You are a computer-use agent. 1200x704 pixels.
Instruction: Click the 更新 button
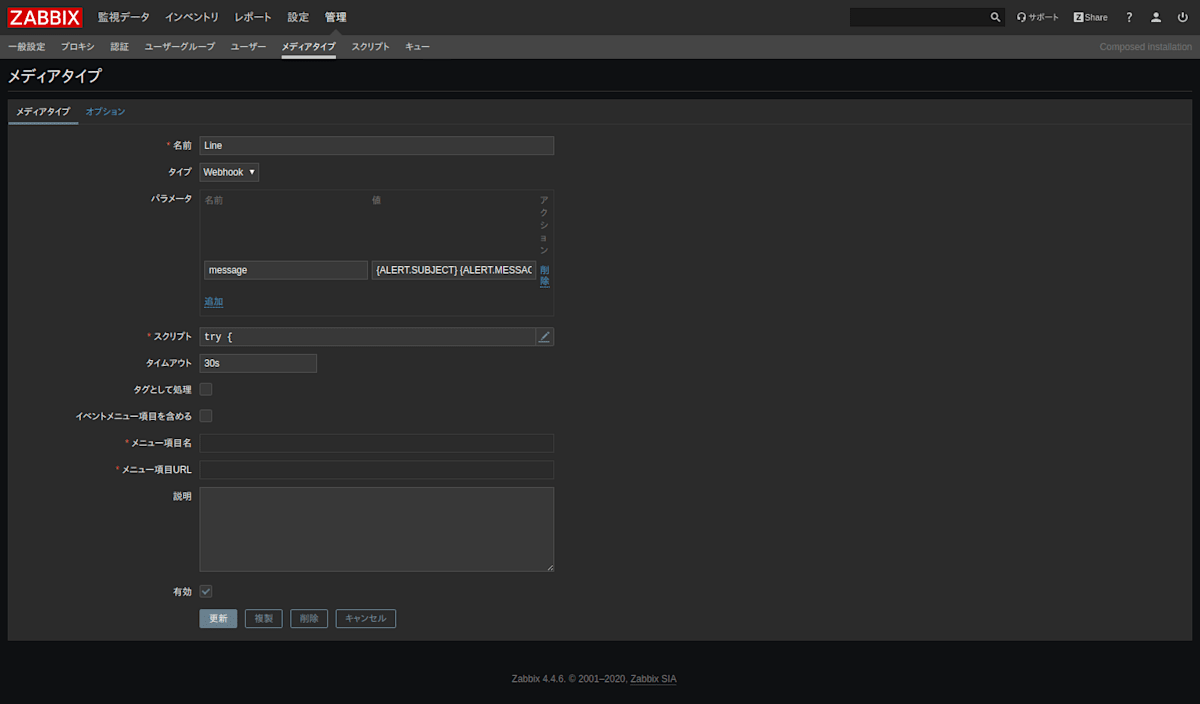[219, 619]
